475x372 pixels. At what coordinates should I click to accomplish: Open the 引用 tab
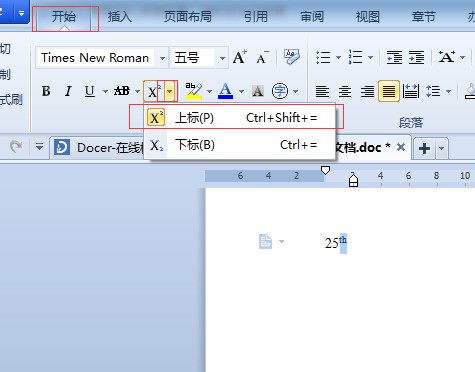256,17
